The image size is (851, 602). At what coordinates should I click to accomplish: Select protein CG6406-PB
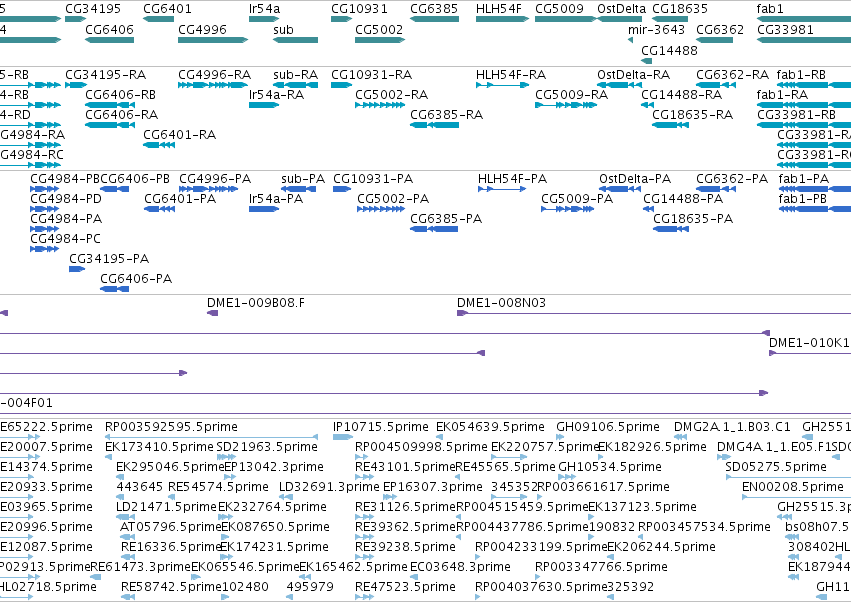(x=115, y=189)
